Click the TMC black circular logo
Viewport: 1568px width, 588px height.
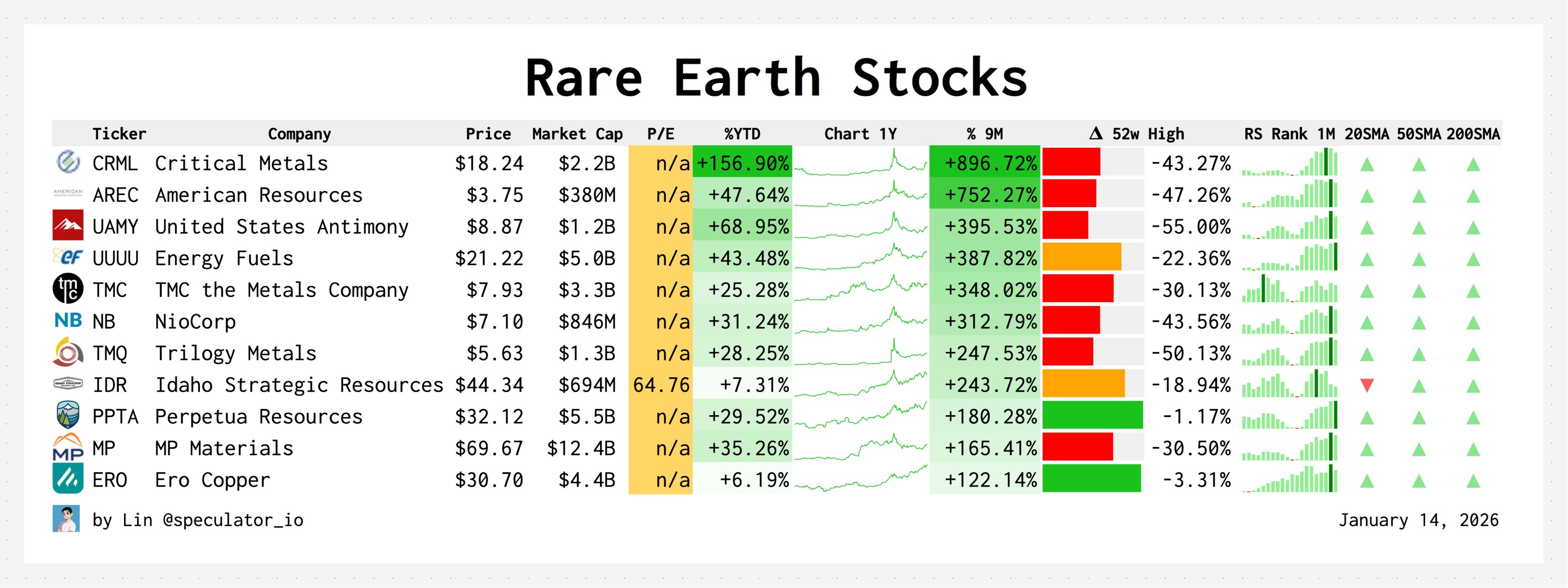[x=68, y=289]
